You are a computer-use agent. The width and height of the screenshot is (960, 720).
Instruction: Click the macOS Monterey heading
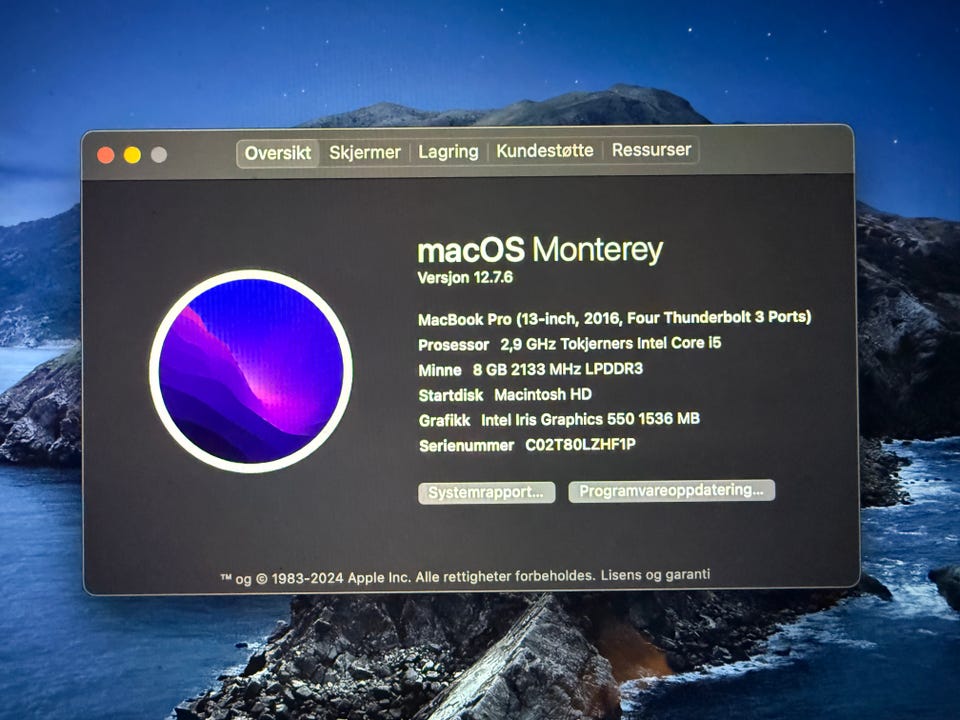[x=540, y=249]
